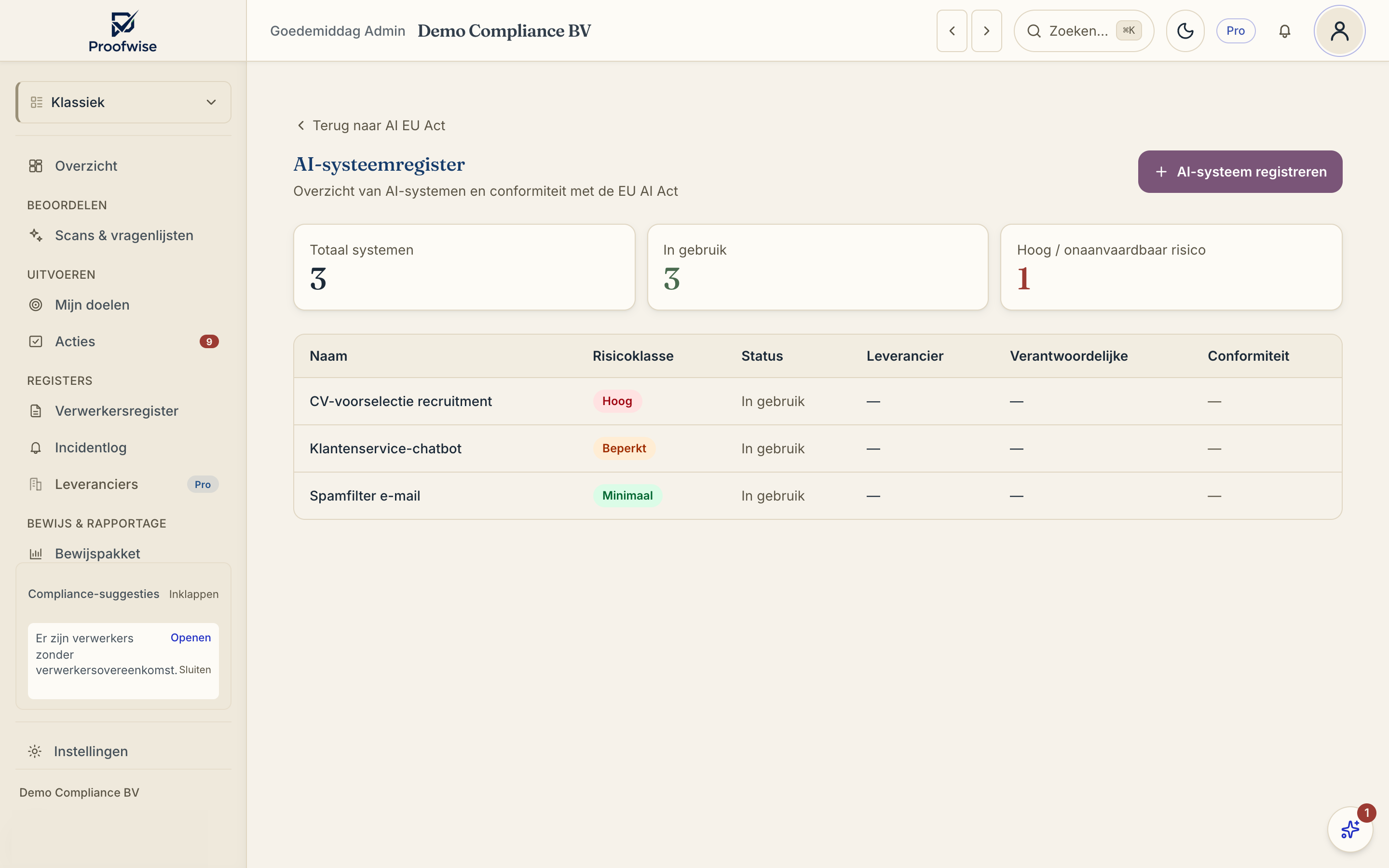The image size is (1389, 868).
Task: Toggle dark mode moon icon
Action: point(1185,31)
